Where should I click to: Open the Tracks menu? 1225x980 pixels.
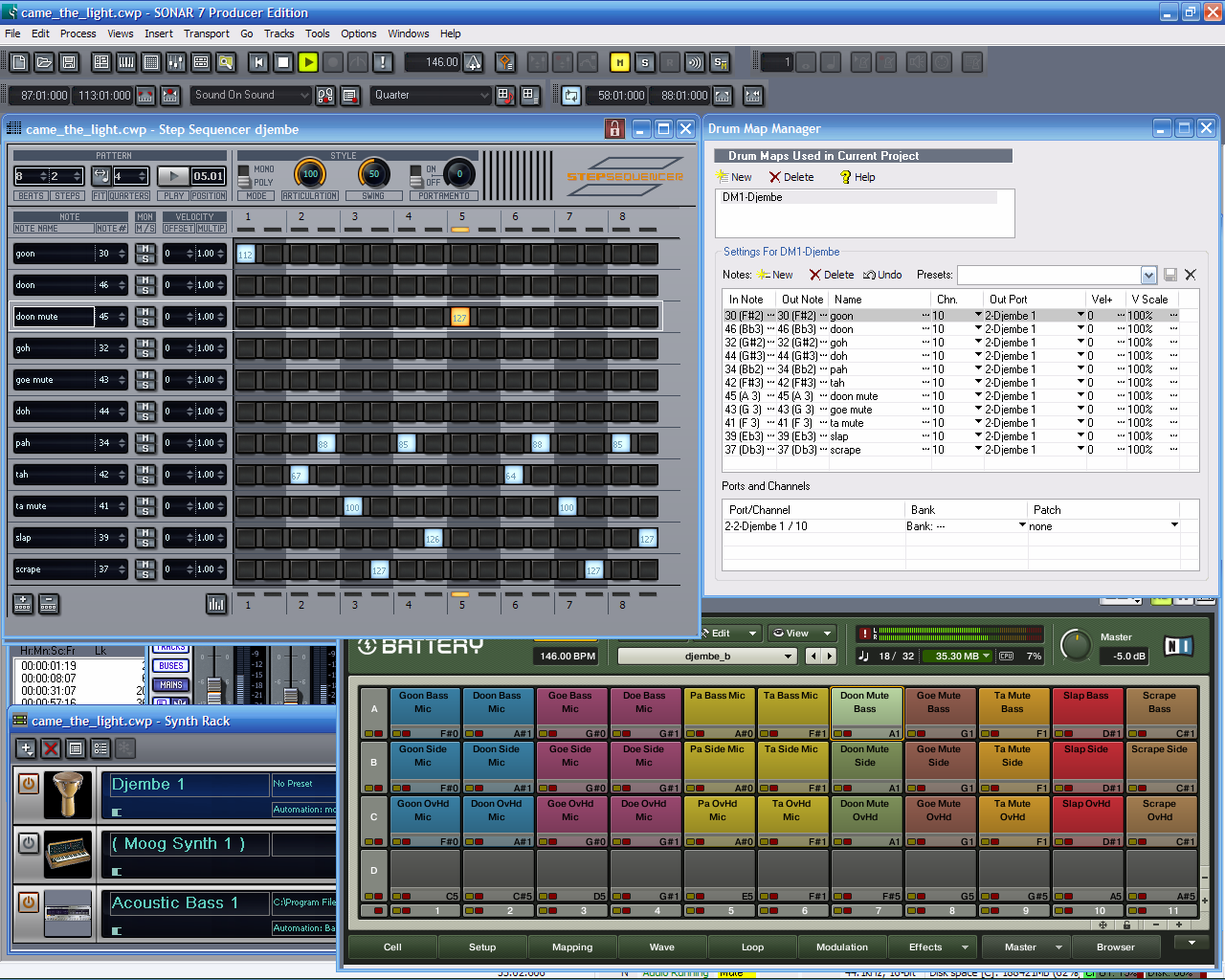(279, 33)
